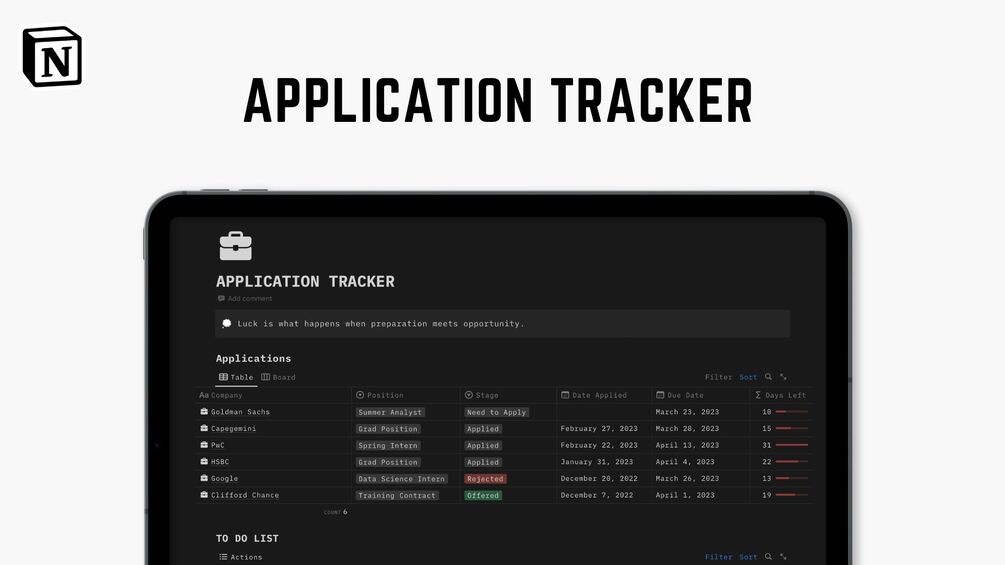
Task: Open Sort for To Do List
Action: pyautogui.click(x=748, y=557)
